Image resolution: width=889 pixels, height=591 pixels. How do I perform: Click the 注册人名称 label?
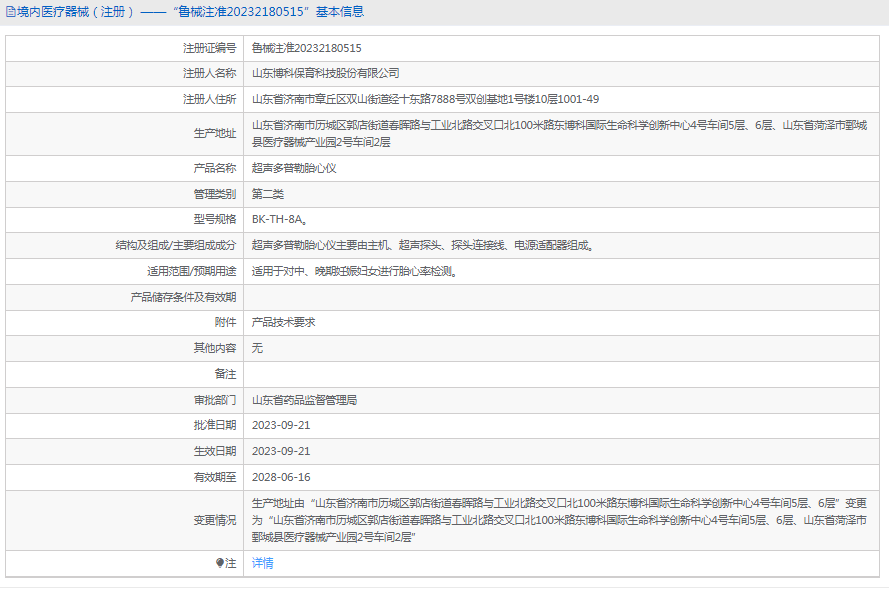click(209, 74)
